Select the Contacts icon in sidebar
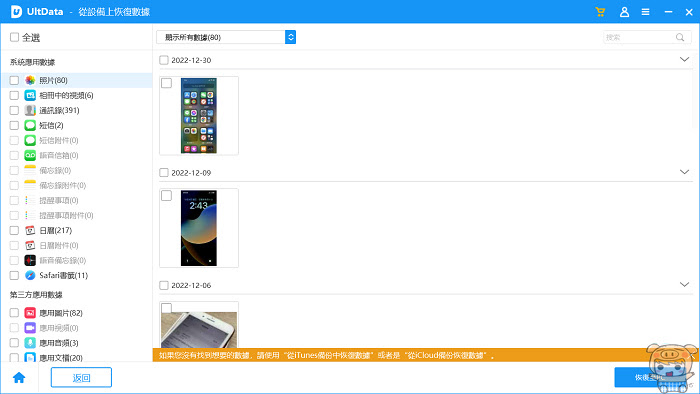 pyautogui.click(x=30, y=110)
